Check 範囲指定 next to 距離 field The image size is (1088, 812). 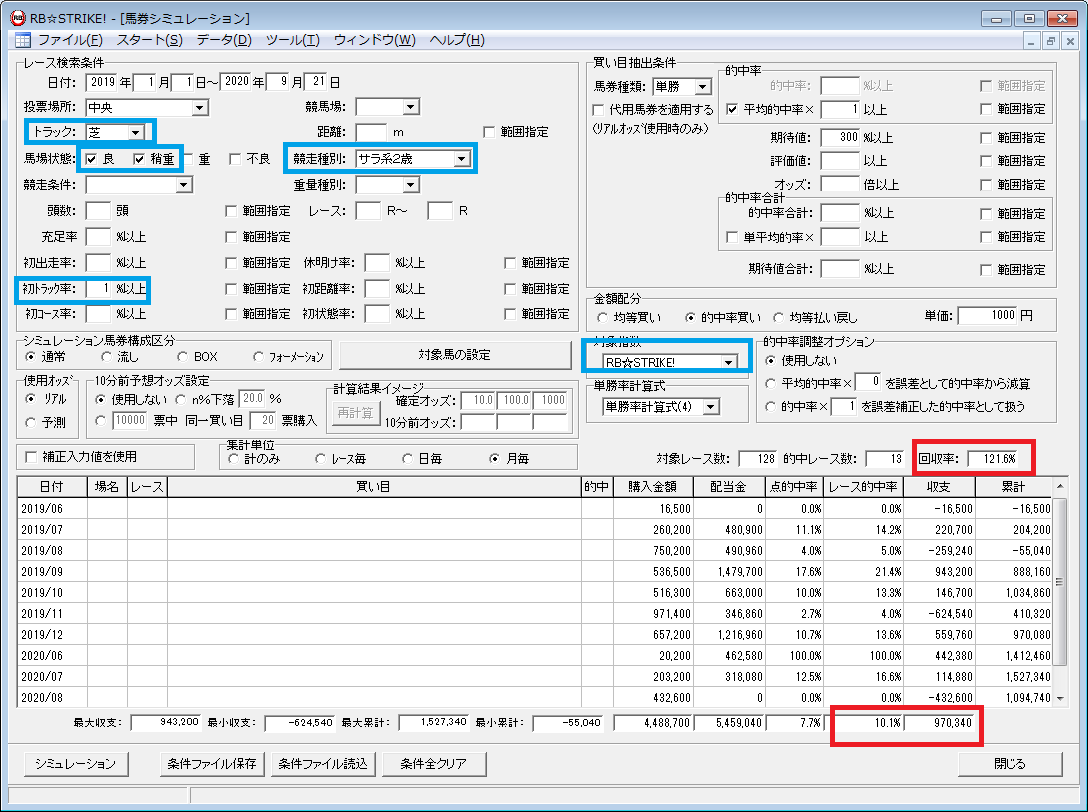[488, 132]
